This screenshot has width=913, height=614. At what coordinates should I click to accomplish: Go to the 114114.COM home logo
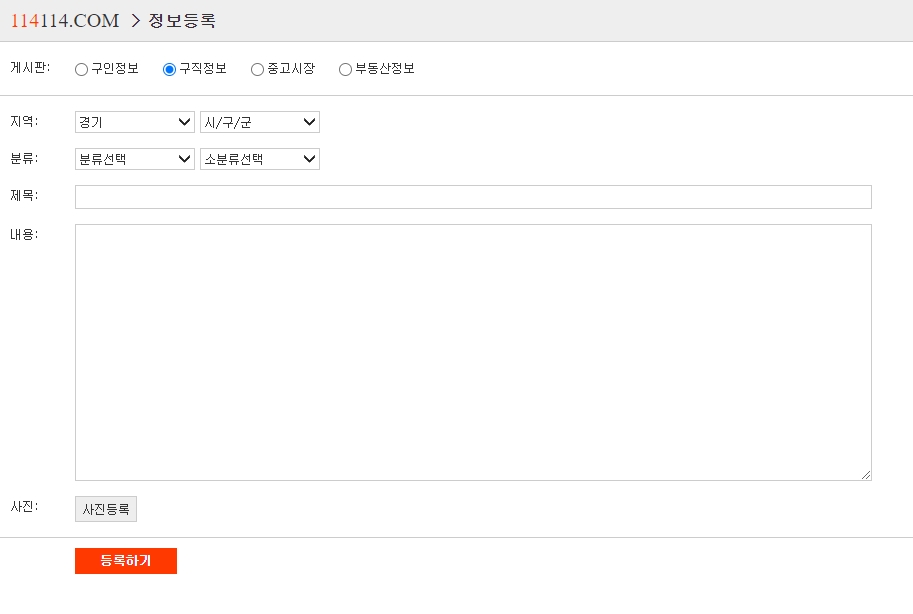(65, 21)
